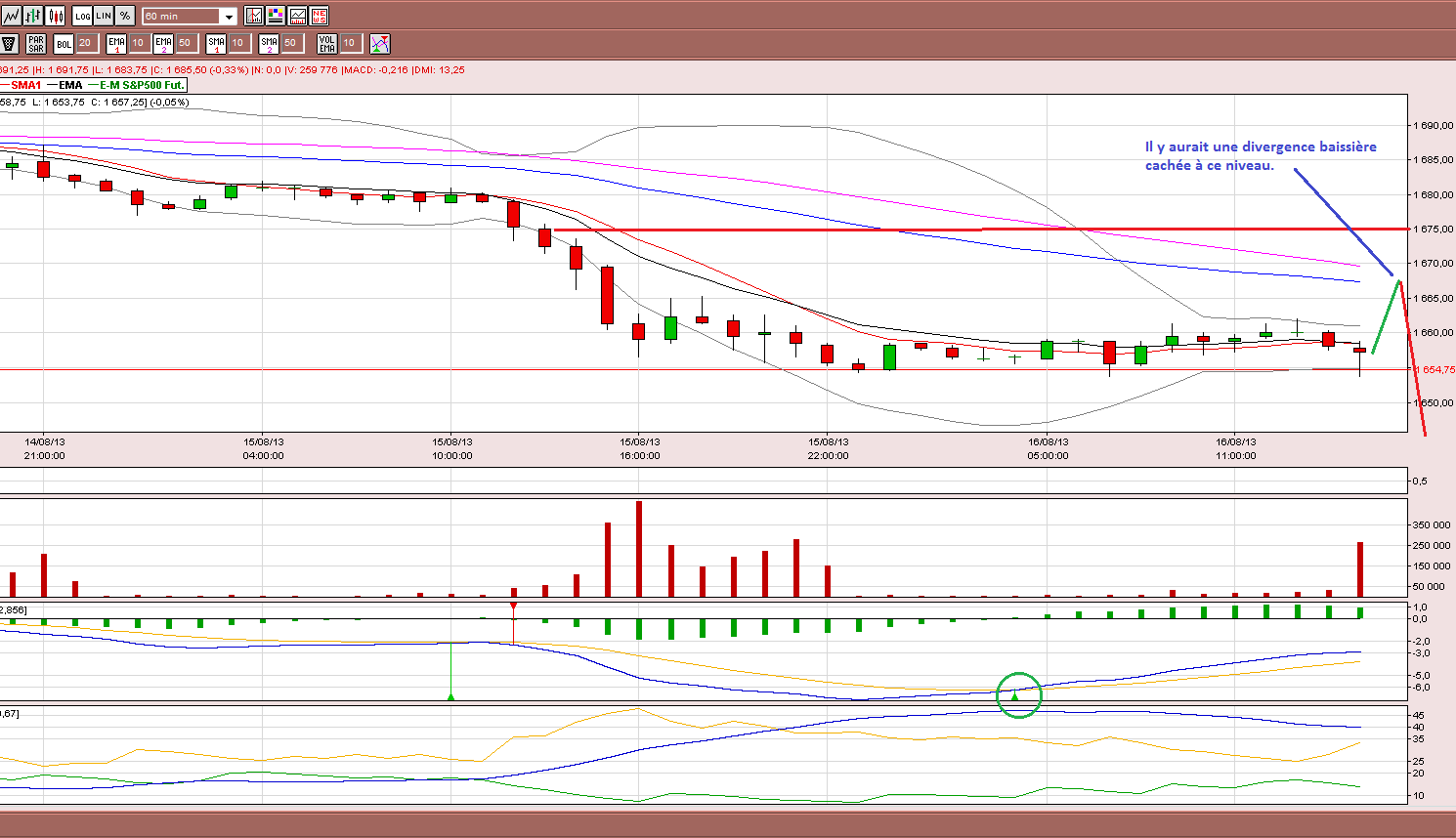Click the tallest red volume bar
The width and height of the screenshot is (1456, 838).
pyautogui.click(x=639, y=549)
